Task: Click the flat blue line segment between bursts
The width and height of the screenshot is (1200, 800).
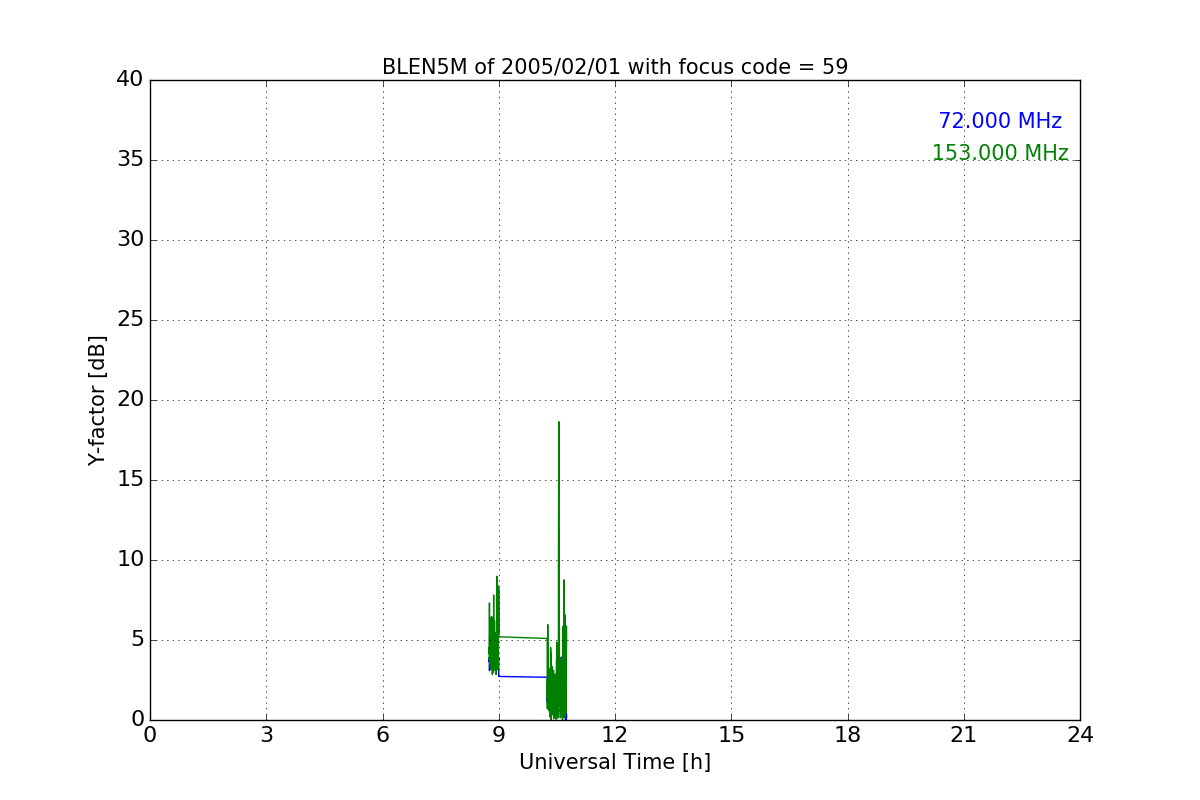Action: [x=523, y=677]
